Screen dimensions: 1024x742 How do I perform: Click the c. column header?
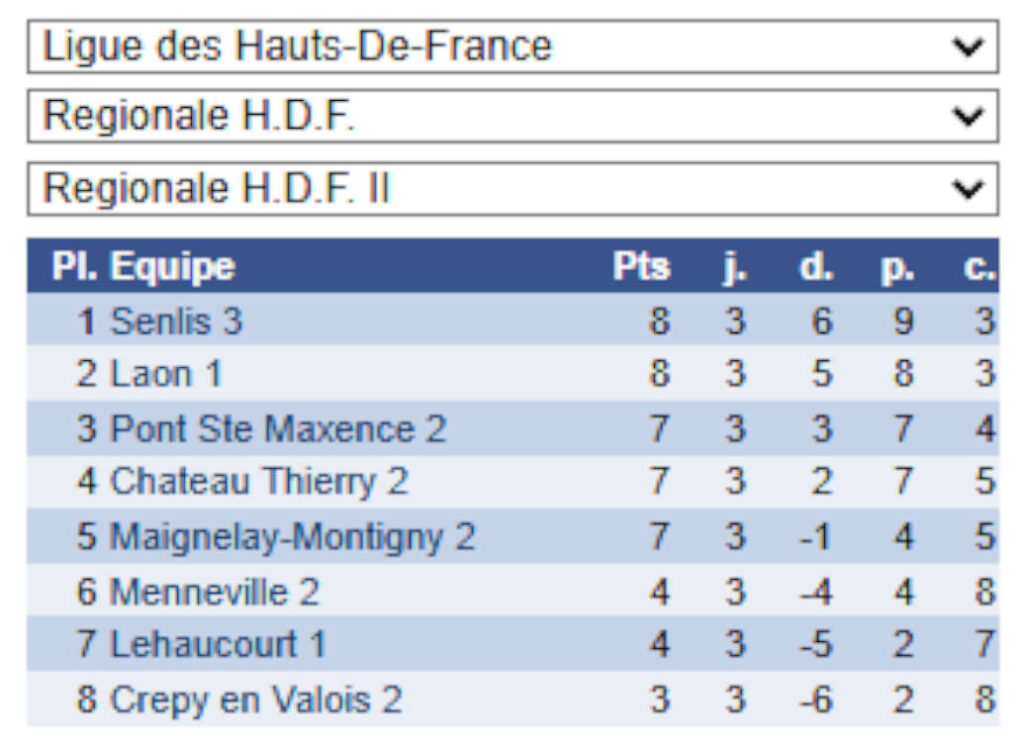pos(981,267)
